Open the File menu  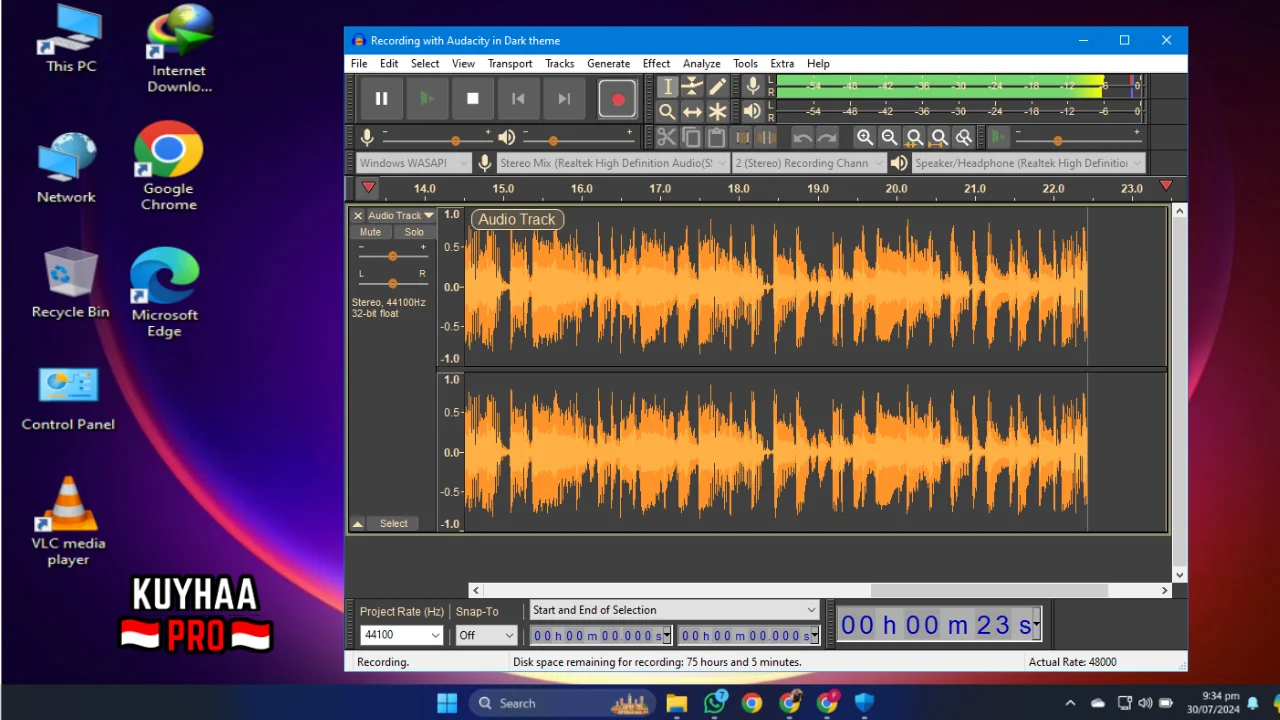(359, 63)
